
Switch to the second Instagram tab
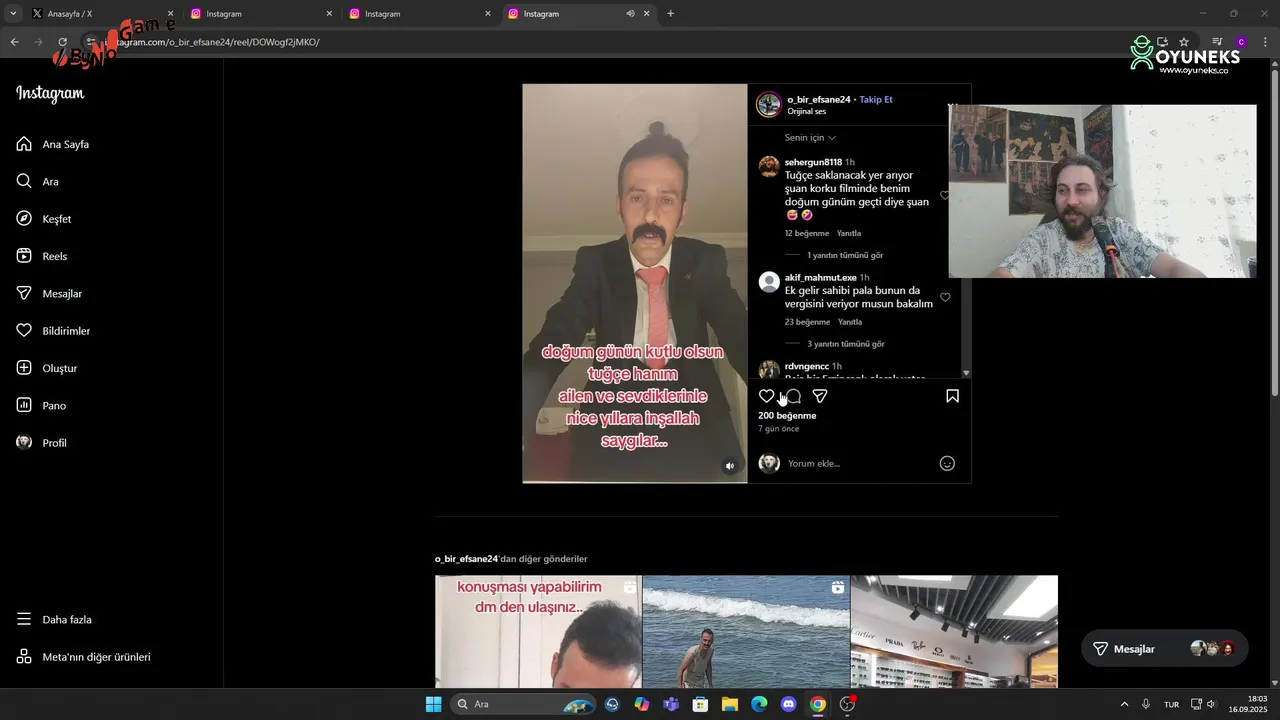[418, 14]
